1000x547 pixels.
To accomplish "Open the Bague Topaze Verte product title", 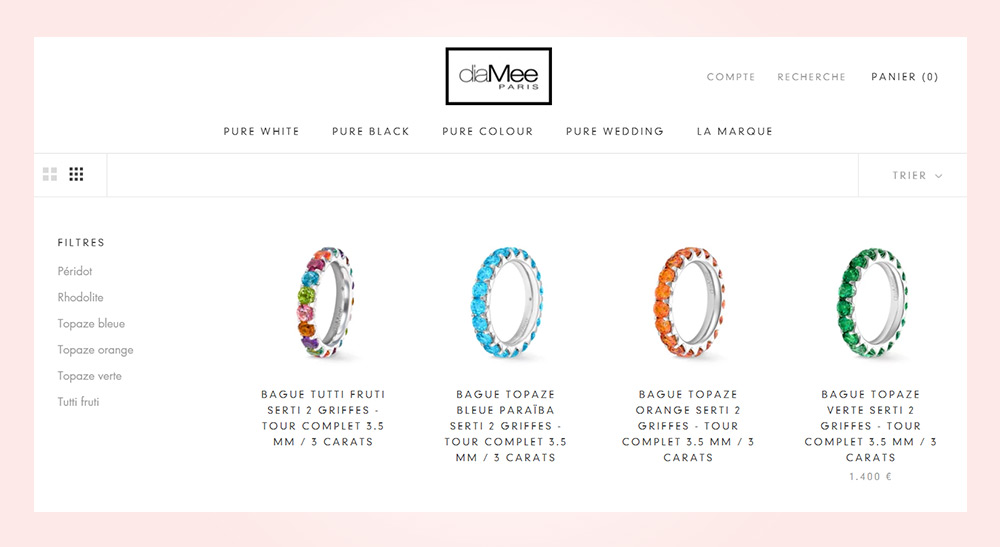I will pyautogui.click(x=871, y=426).
